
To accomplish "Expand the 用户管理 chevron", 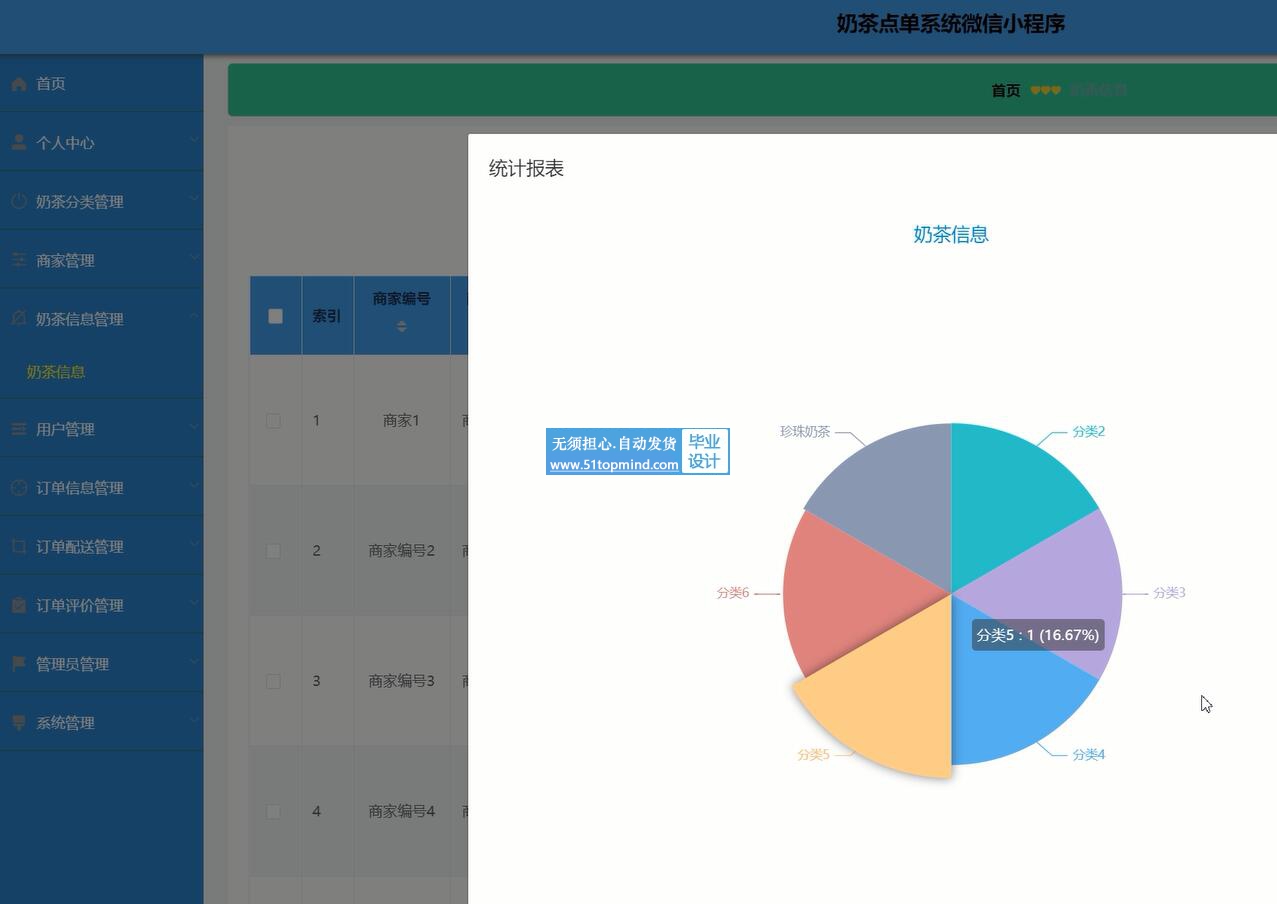I will 194,428.
